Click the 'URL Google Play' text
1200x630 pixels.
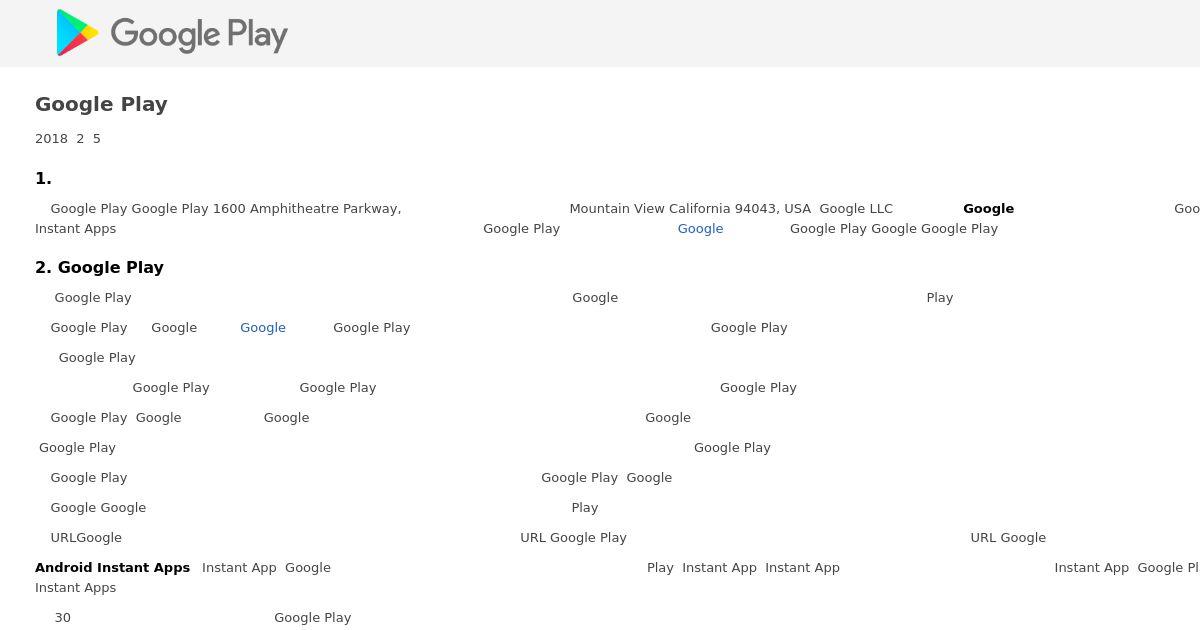coord(573,538)
